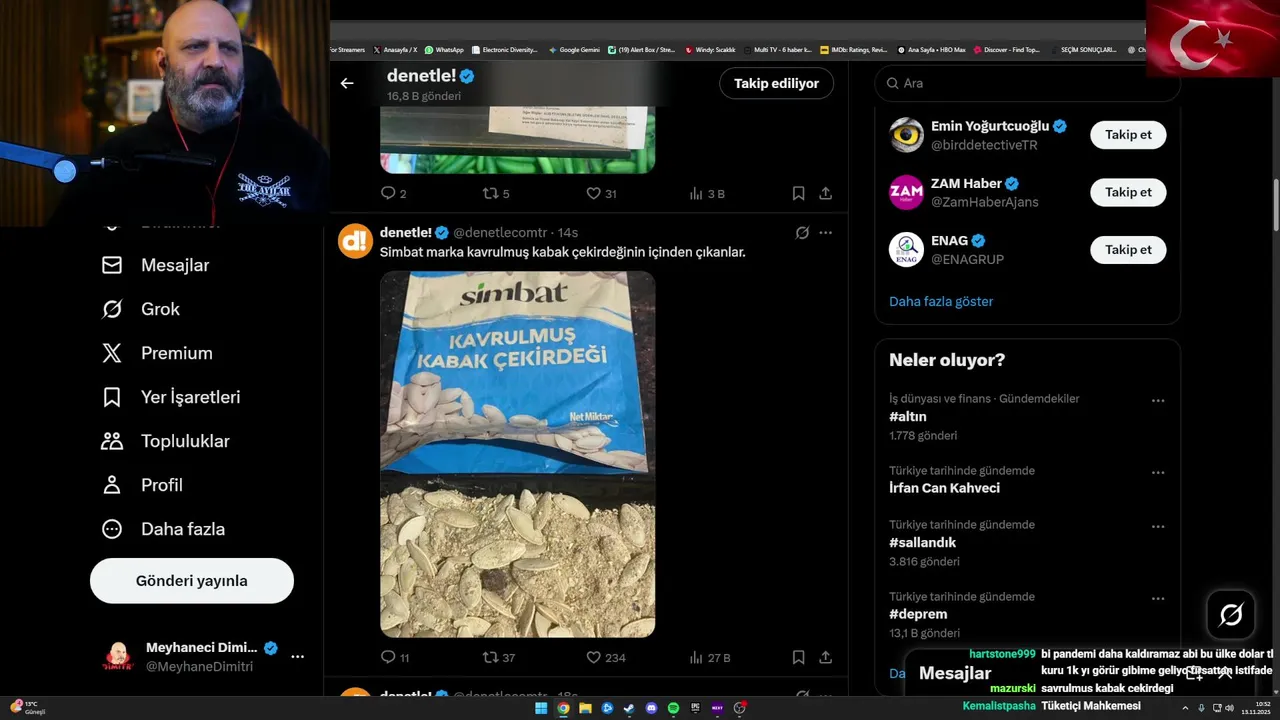Open Google Gemini bookmark
This screenshot has width=1280, height=720.
tap(574, 49)
